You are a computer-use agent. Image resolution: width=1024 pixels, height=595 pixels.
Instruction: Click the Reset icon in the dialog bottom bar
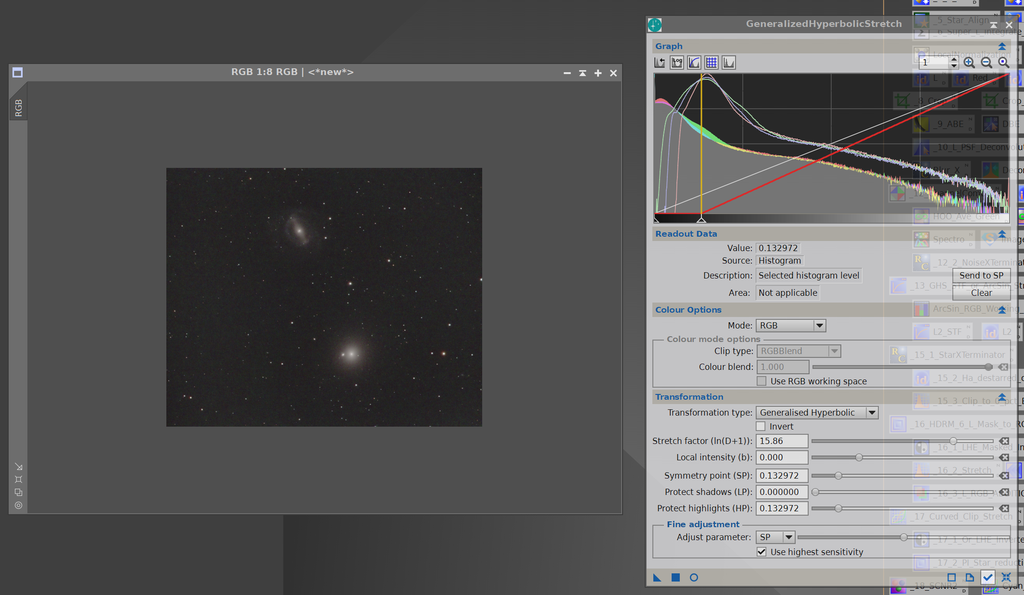pos(1006,577)
